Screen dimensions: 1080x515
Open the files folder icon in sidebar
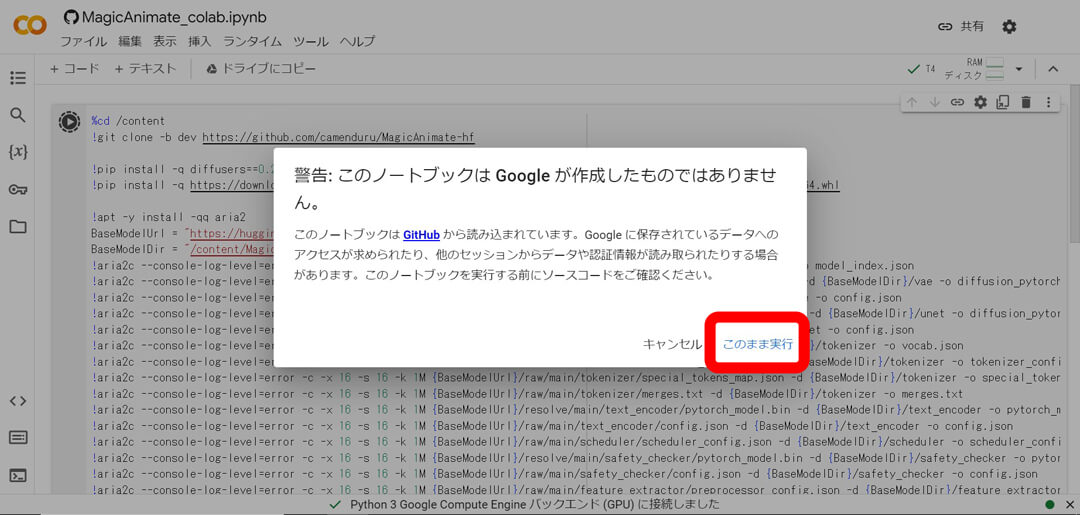[18, 227]
